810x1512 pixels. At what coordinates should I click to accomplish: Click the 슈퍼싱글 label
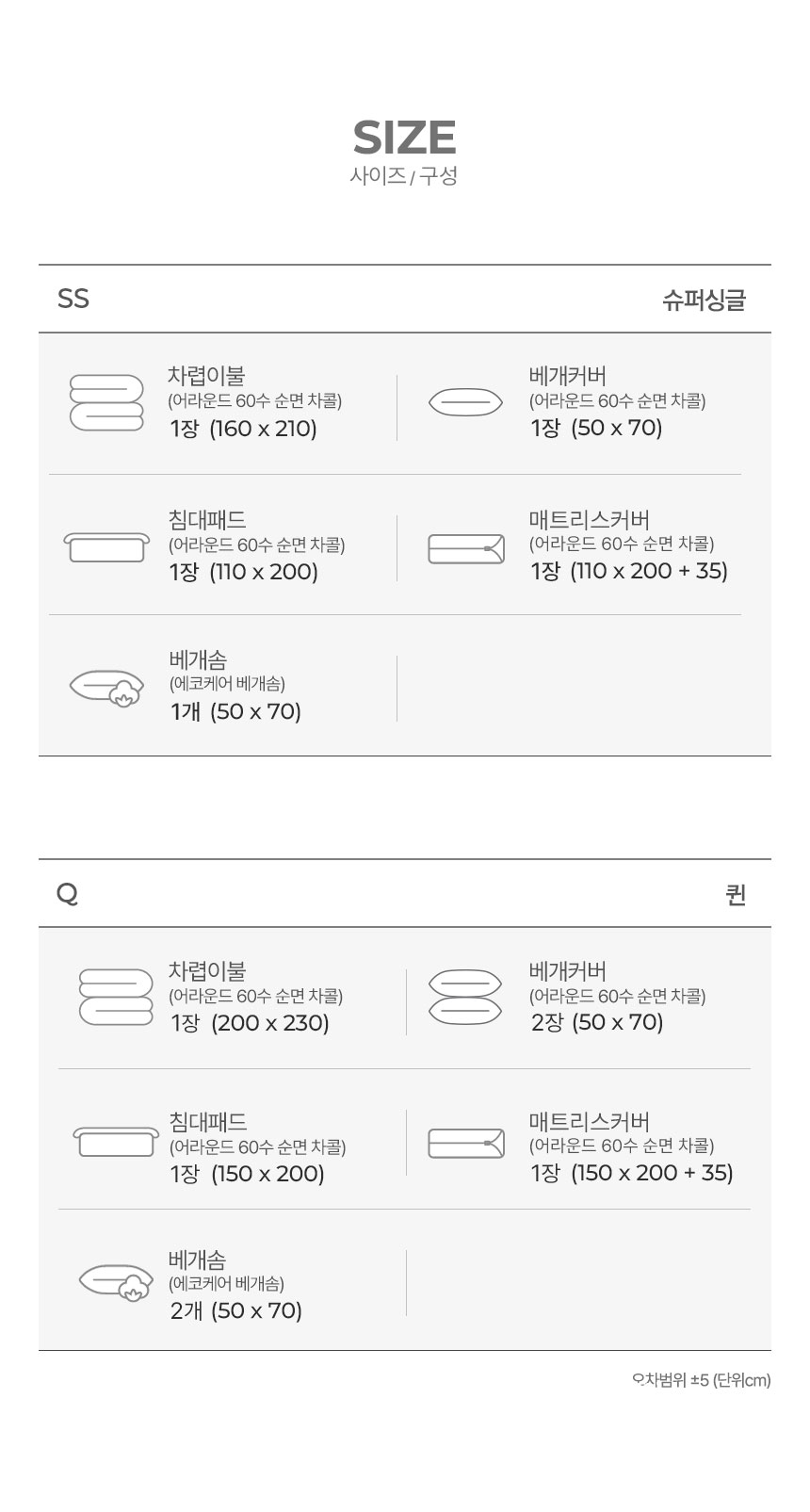tap(704, 300)
